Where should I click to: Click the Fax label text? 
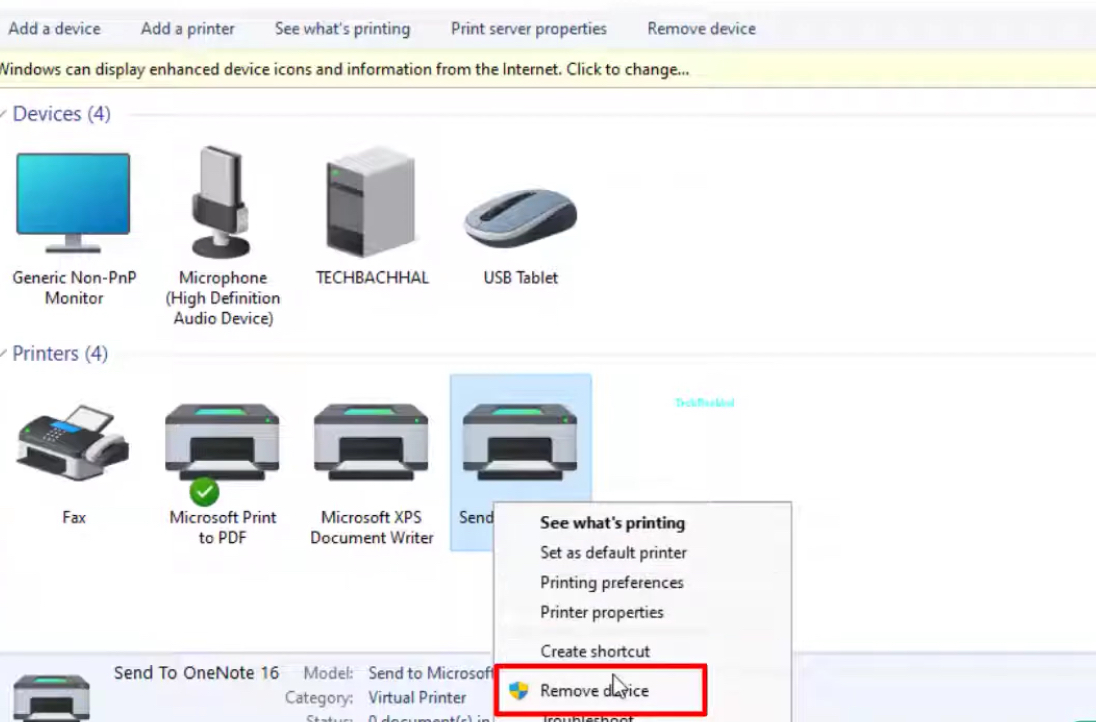click(x=73, y=518)
